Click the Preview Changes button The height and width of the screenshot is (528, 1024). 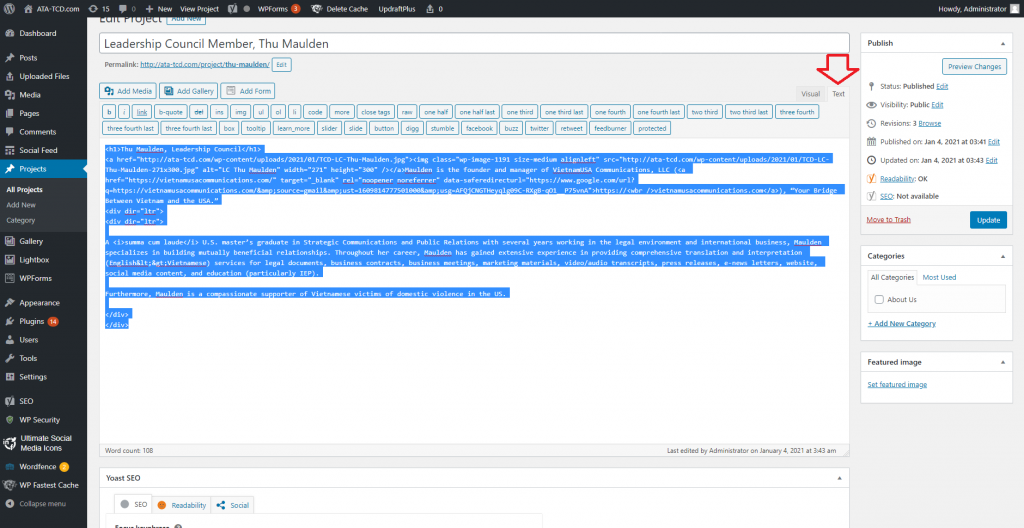click(x=974, y=67)
